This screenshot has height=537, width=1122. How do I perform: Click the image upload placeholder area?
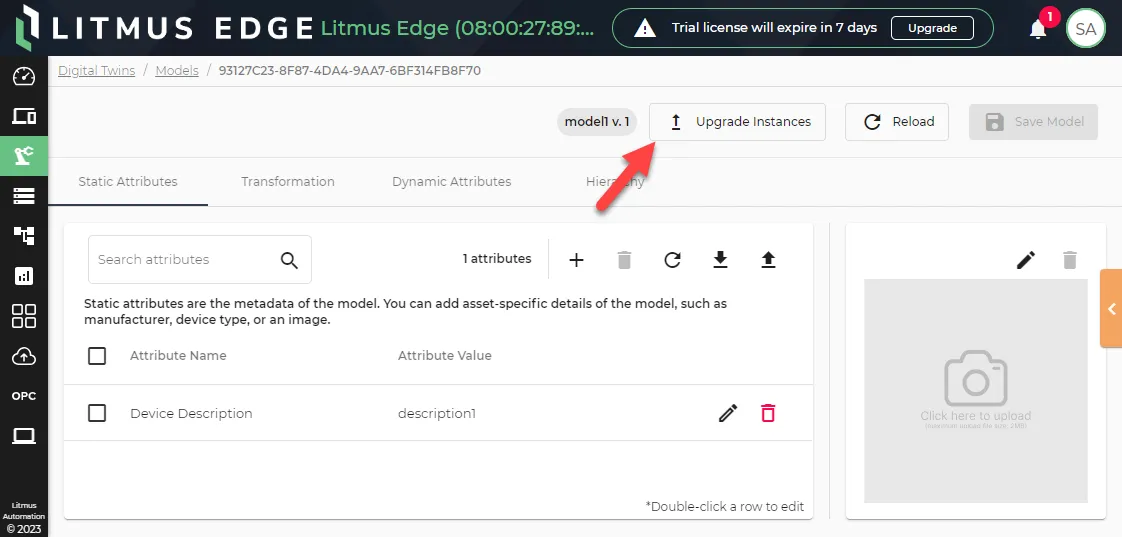(976, 391)
